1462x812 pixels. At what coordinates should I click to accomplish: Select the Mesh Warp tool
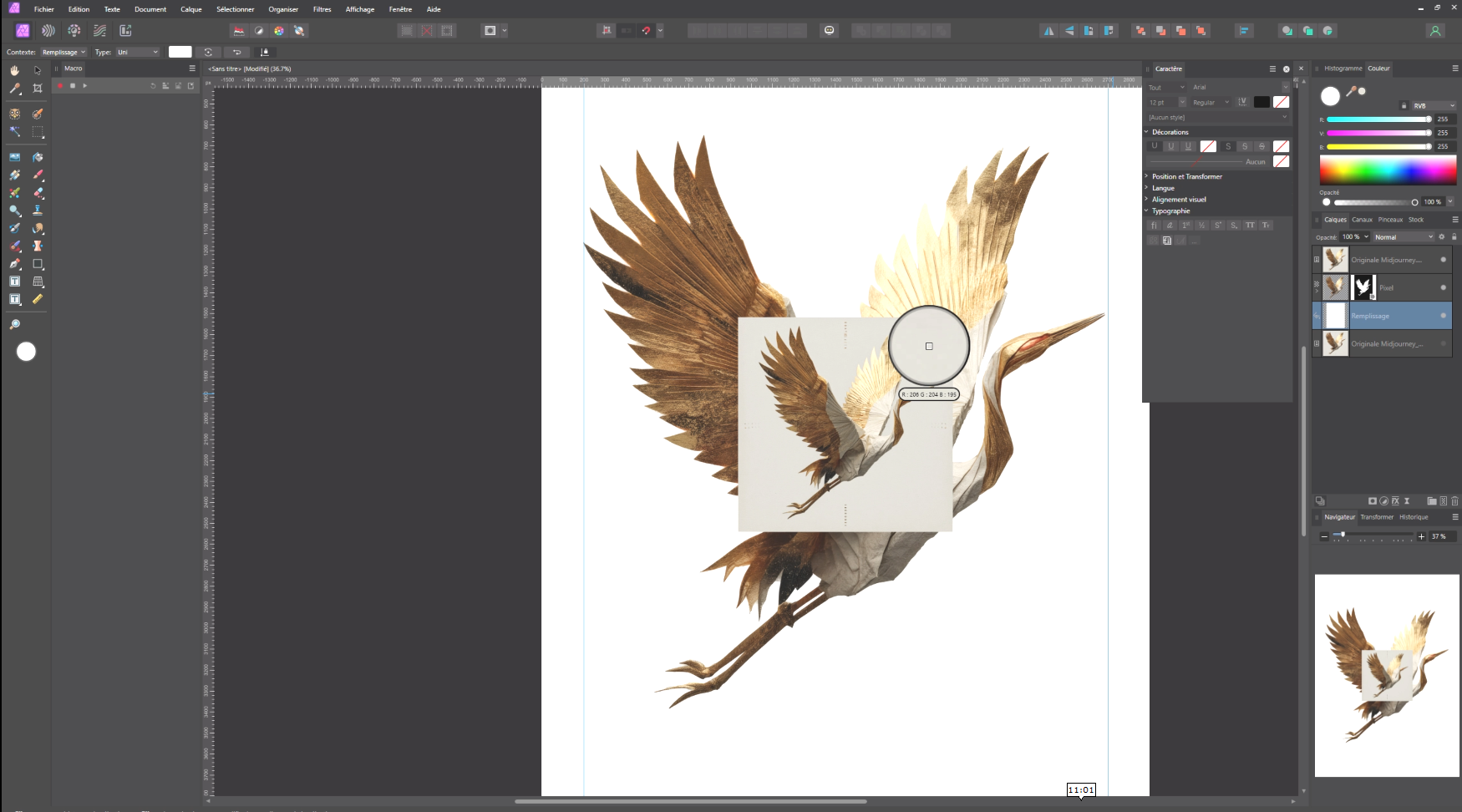(x=38, y=282)
